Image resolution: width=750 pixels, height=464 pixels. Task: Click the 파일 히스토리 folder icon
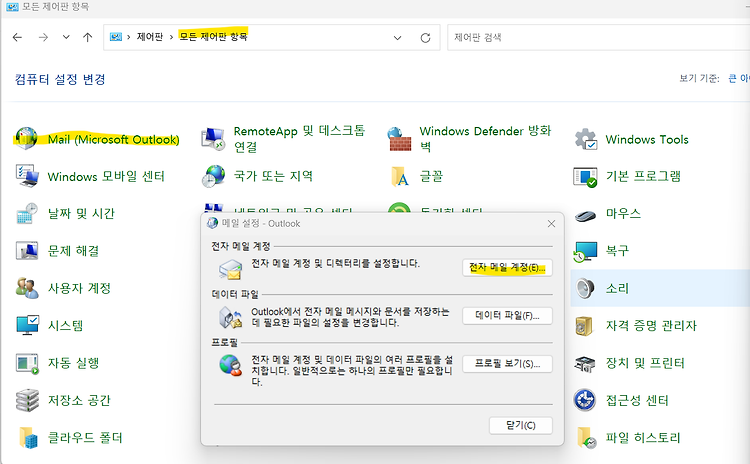pyautogui.click(x=586, y=438)
